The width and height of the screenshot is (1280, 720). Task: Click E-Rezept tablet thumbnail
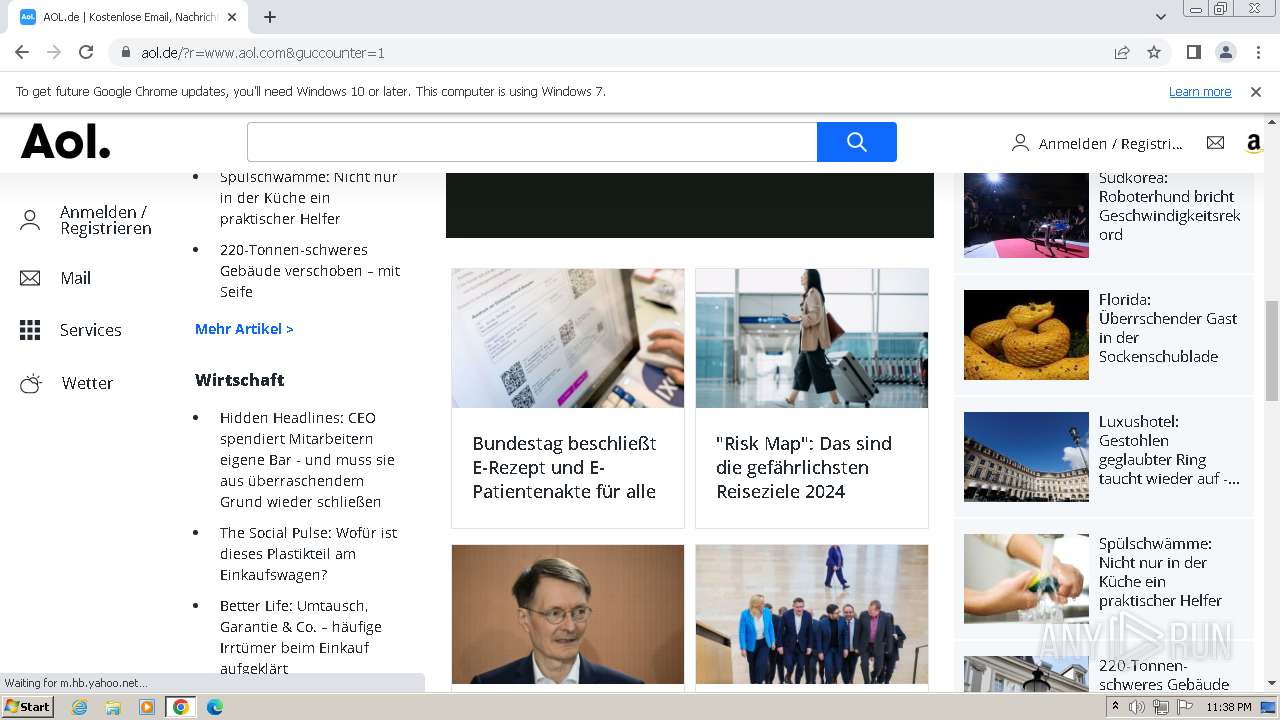click(568, 338)
